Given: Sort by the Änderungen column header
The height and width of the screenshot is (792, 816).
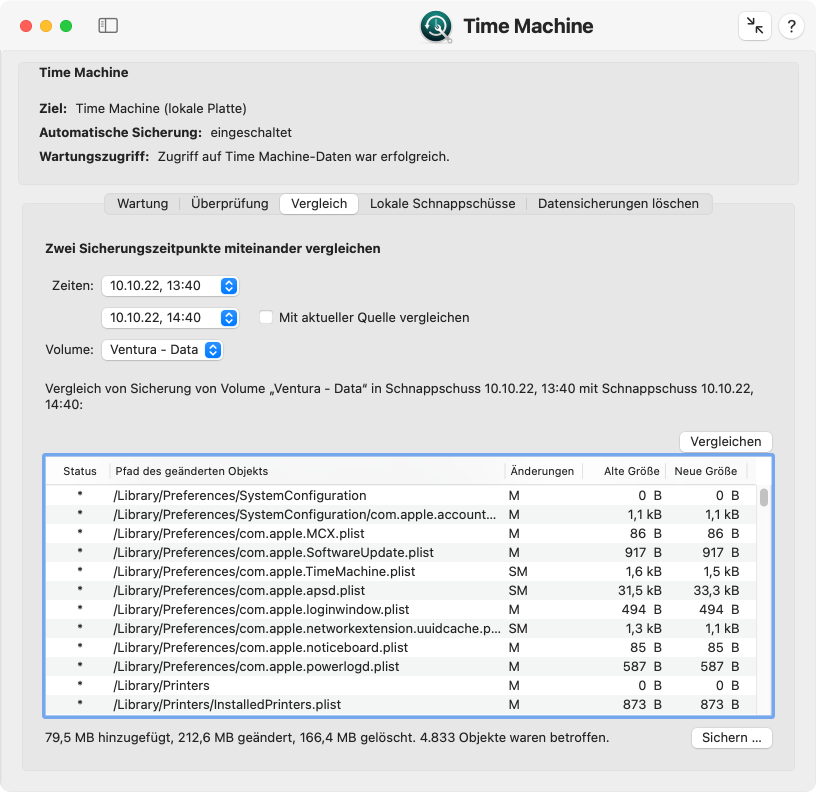Looking at the screenshot, I should pos(542,471).
